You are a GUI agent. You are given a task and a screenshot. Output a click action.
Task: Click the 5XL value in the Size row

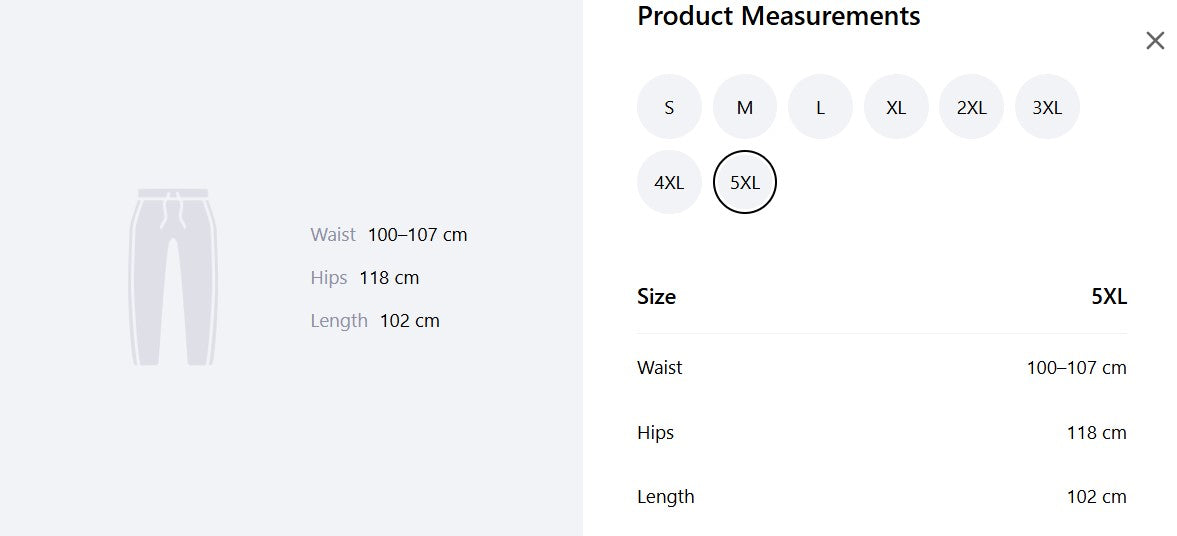[x=1109, y=297]
